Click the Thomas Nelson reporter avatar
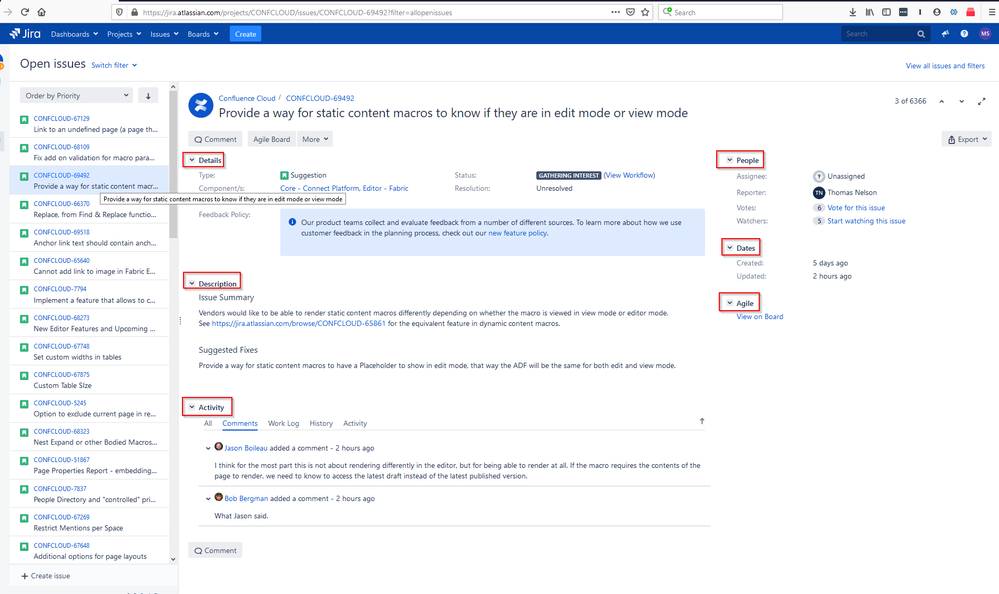 819,192
